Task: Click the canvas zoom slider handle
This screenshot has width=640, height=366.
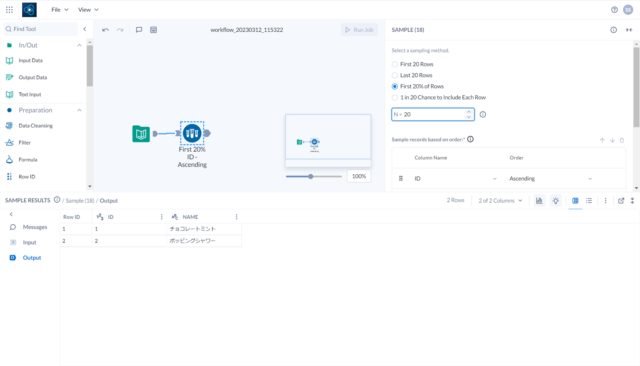Action: coord(311,177)
